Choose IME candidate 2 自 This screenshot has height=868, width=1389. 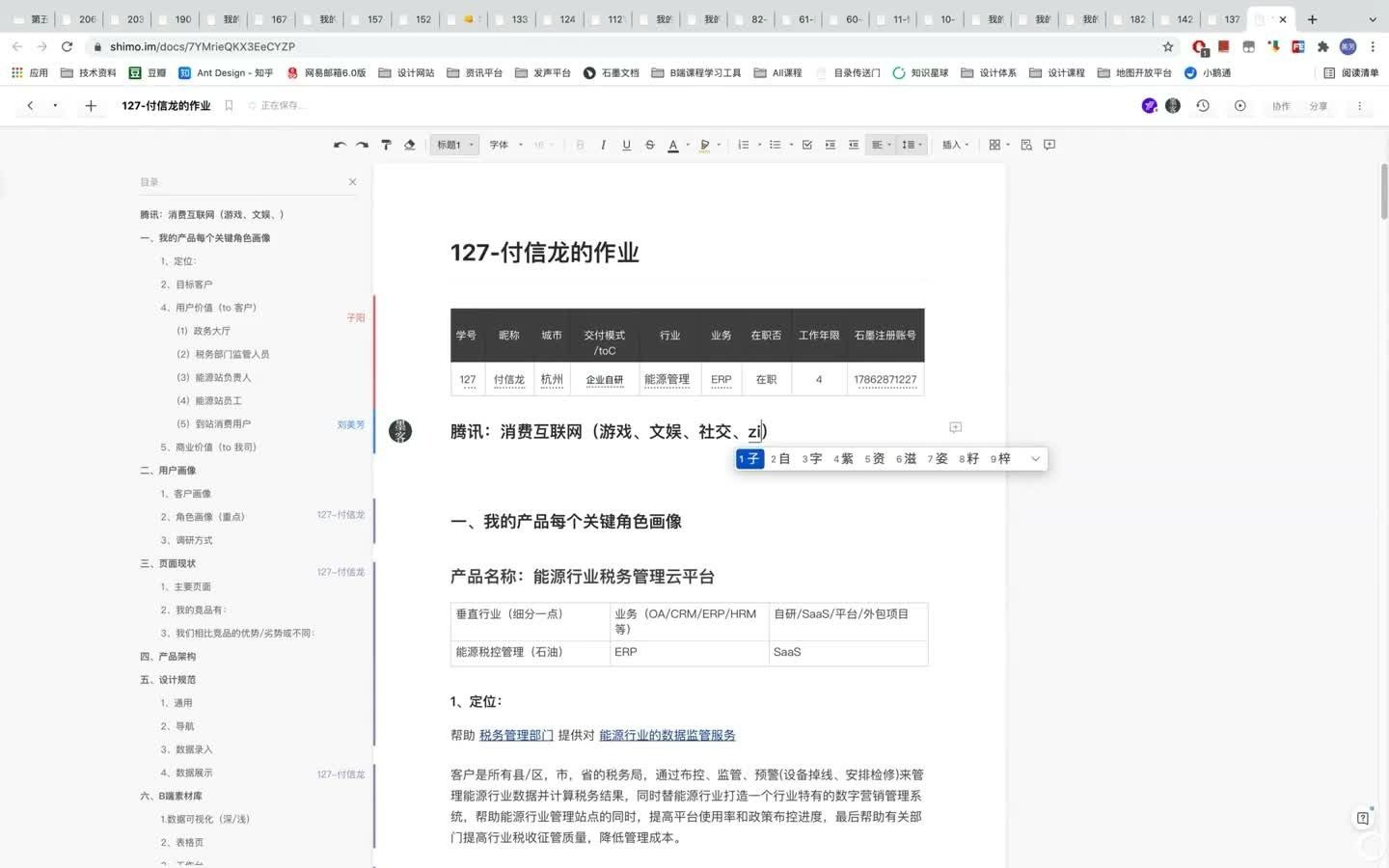pyautogui.click(x=780, y=459)
